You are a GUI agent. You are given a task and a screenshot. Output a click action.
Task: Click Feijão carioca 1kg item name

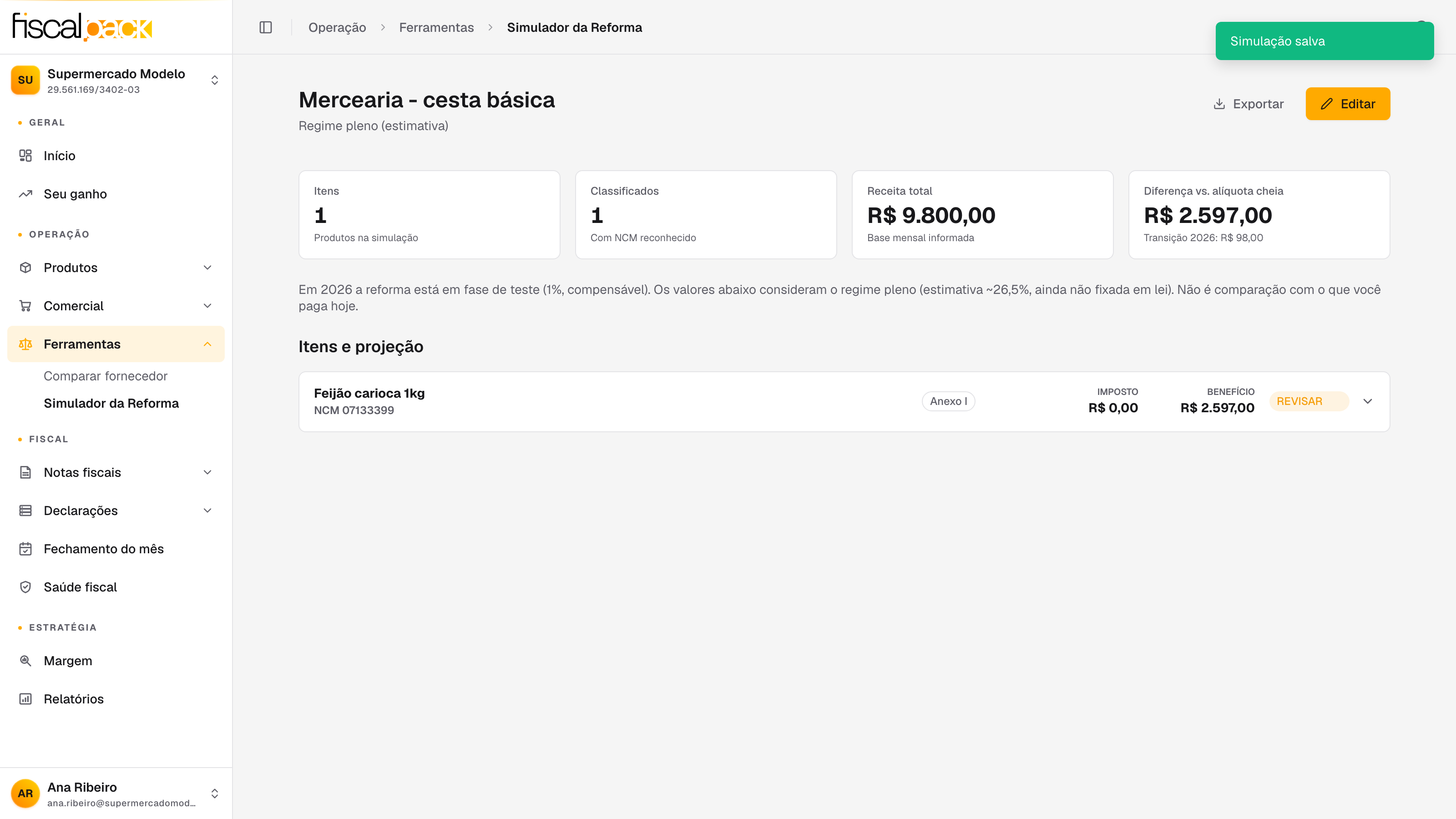click(369, 393)
